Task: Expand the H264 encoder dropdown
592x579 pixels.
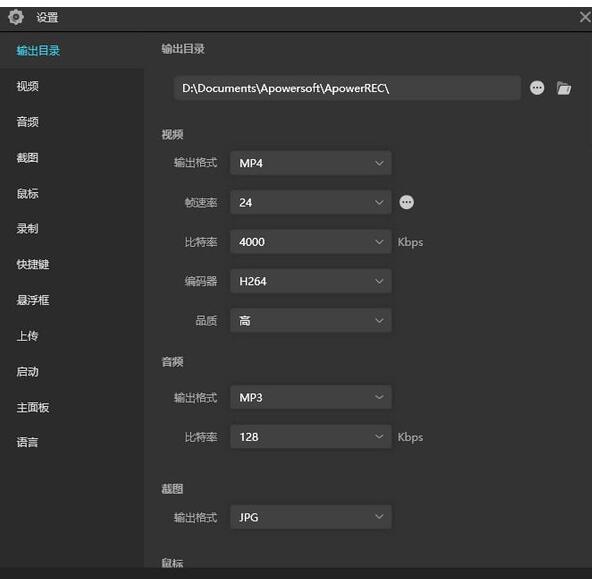Action: click(311, 281)
